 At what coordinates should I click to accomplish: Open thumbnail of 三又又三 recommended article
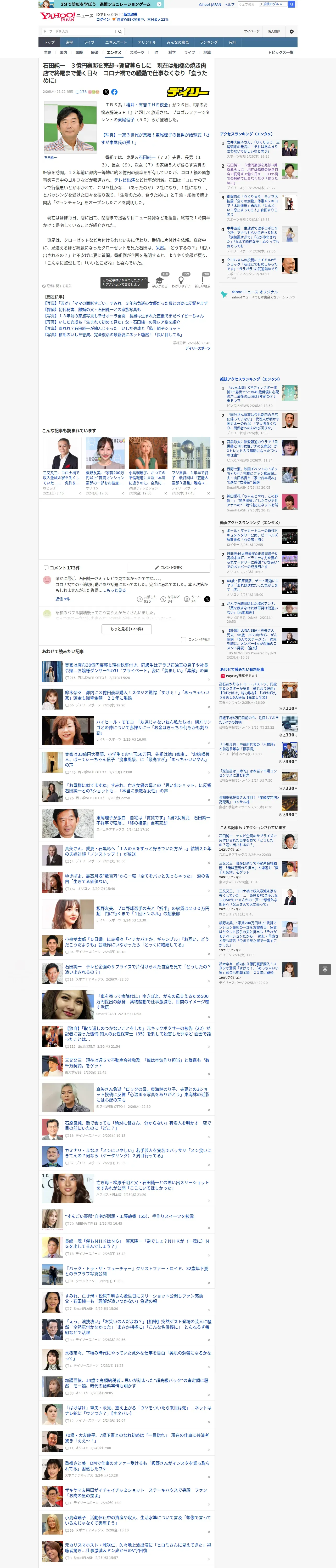point(61,453)
